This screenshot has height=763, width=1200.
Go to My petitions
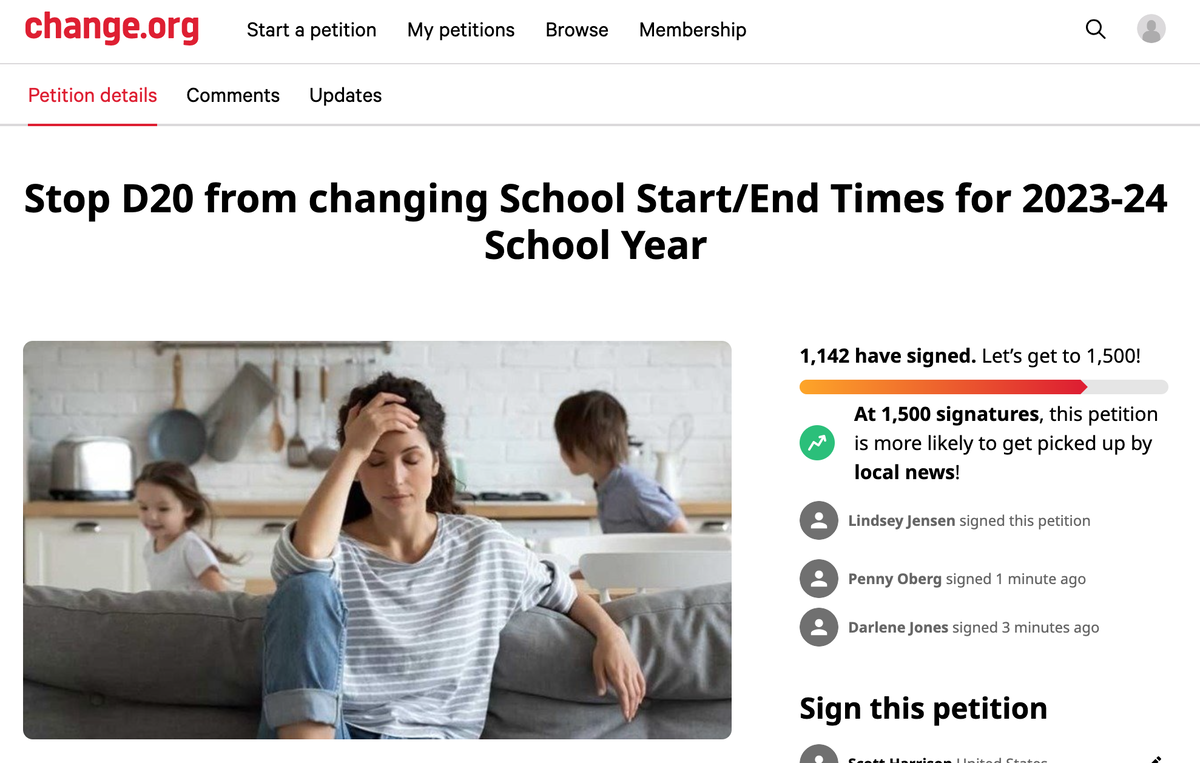coord(461,30)
